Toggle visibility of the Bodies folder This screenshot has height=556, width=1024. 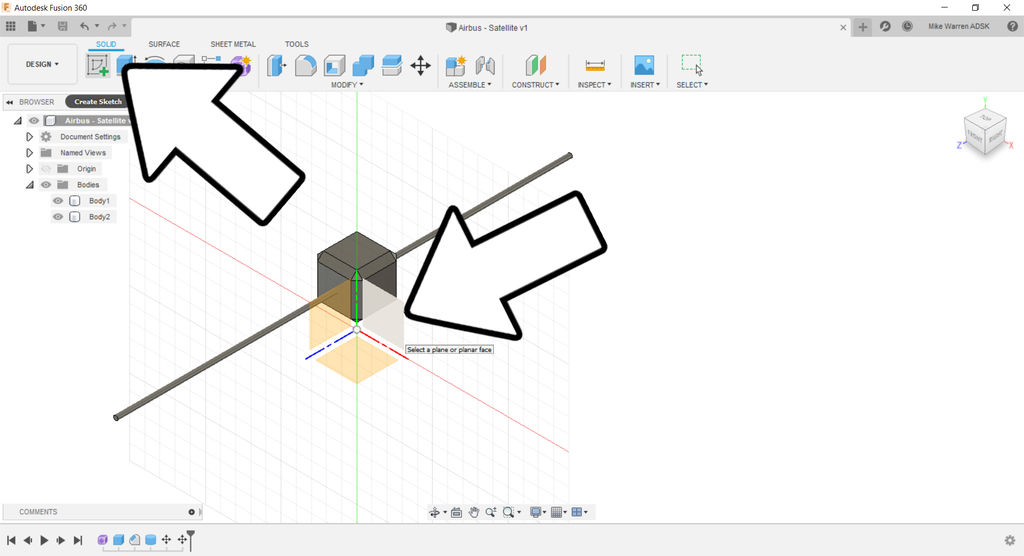pyautogui.click(x=46, y=185)
